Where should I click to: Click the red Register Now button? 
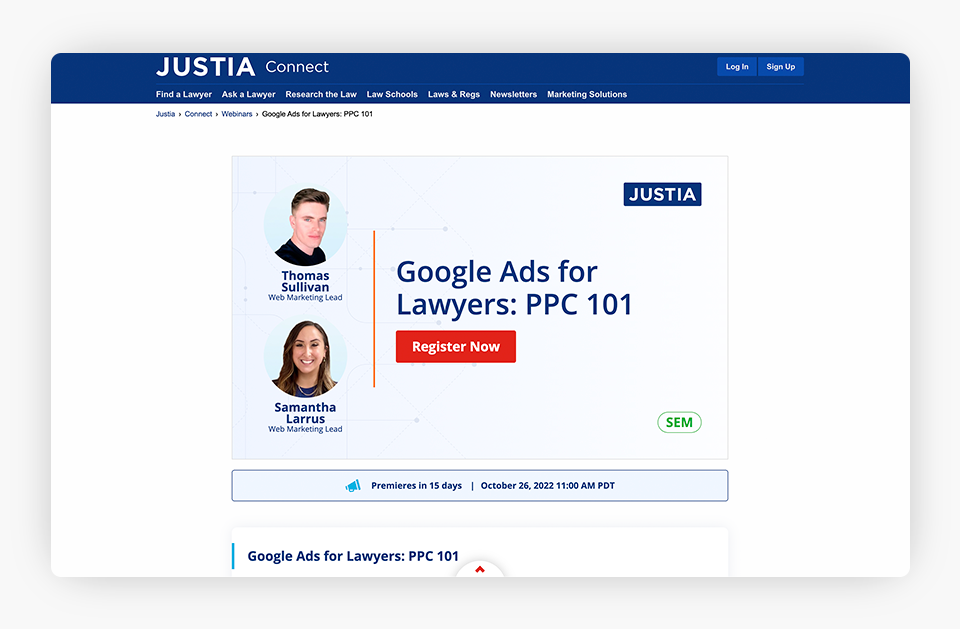click(455, 346)
